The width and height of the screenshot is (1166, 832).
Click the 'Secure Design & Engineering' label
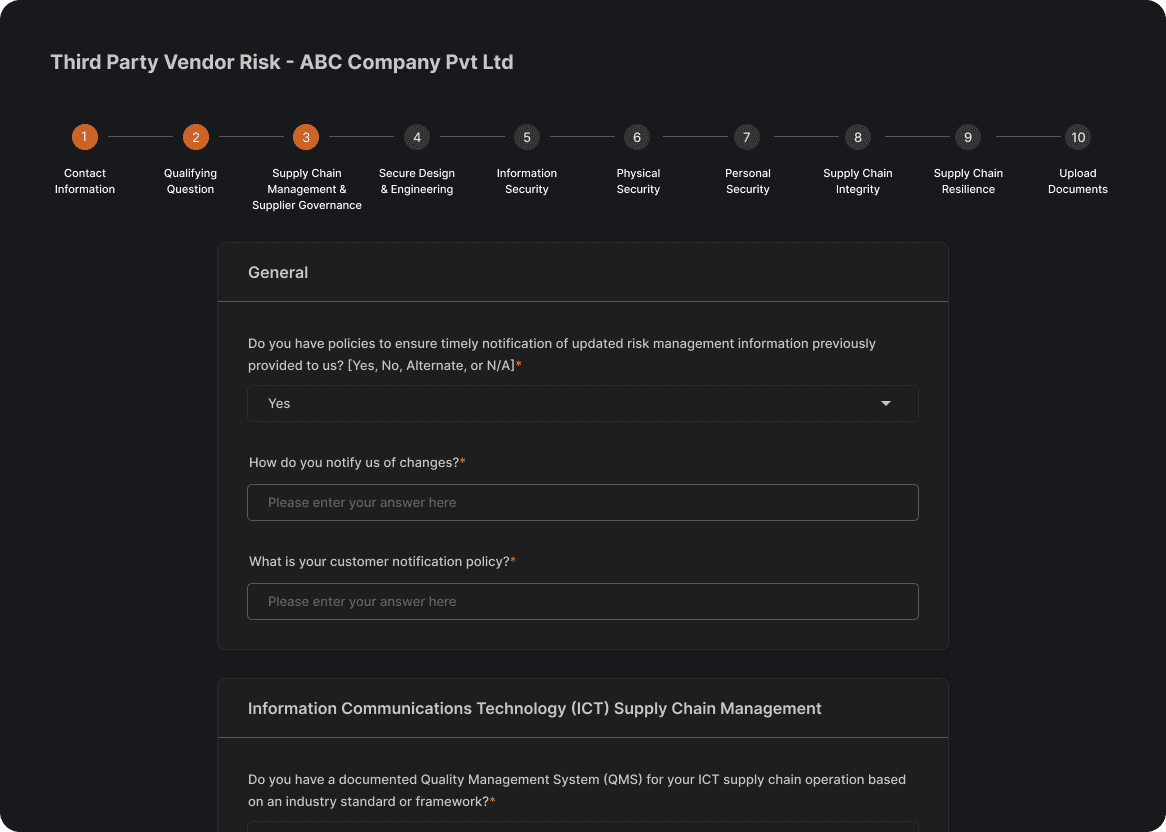pos(416,181)
